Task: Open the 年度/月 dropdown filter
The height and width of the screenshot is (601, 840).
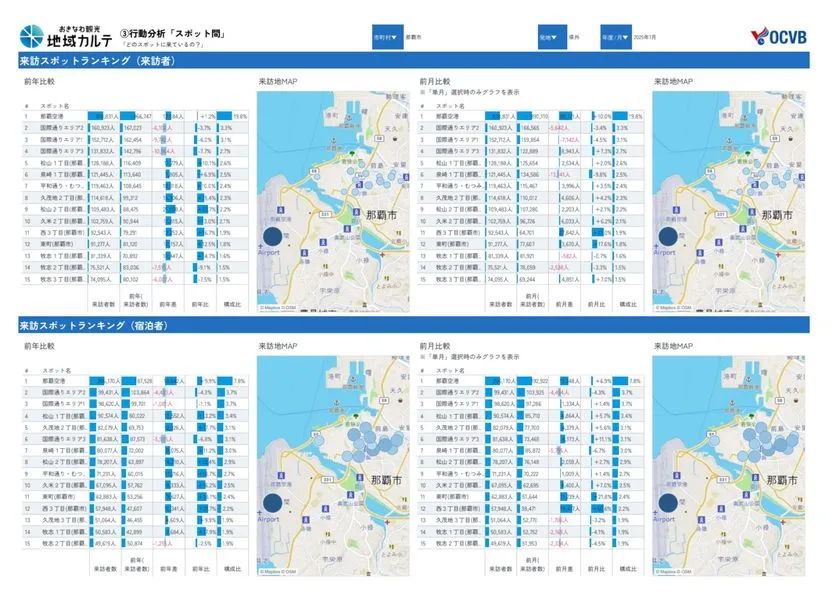Action: click(615, 37)
